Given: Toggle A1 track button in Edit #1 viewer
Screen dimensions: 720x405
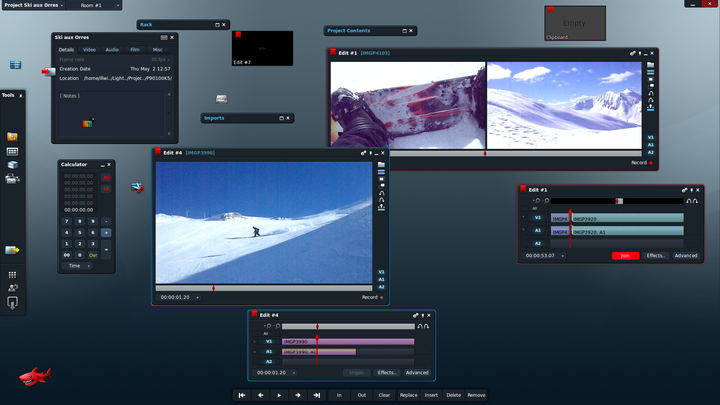Looking at the screenshot, I should 651,145.
